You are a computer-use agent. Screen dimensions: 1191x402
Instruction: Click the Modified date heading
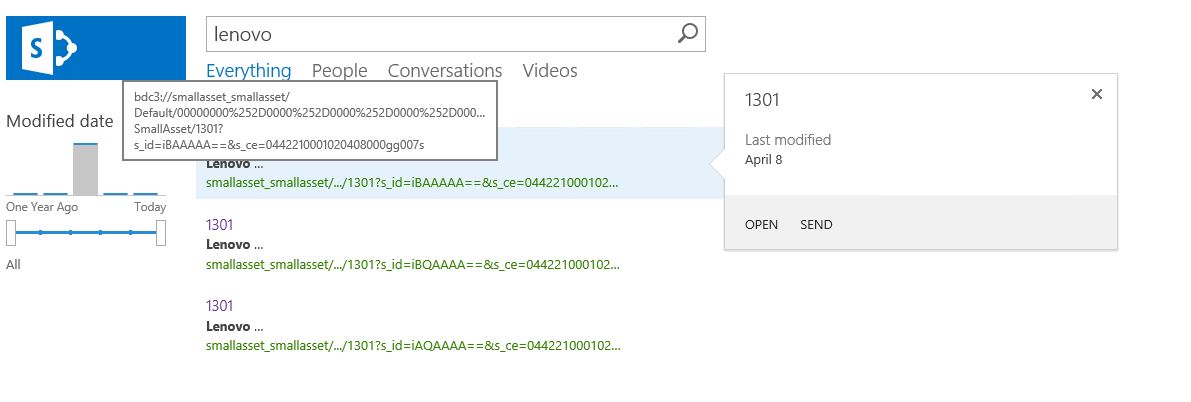[x=60, y=121]
